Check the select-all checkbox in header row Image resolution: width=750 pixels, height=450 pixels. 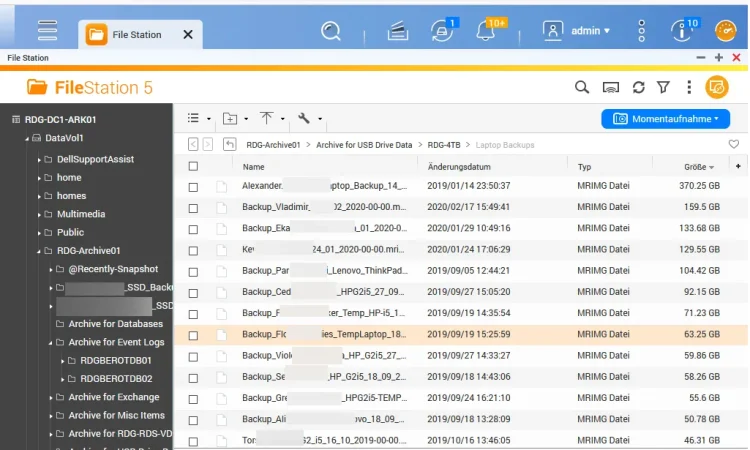pyautogui.click(x=193, y=167)
